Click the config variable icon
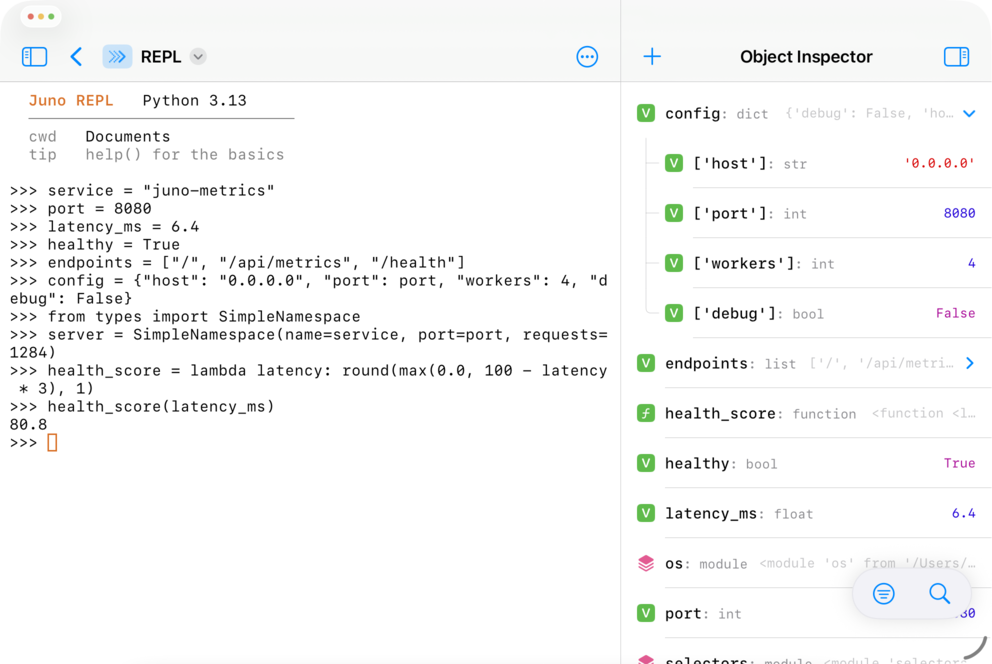The width and height of the screenshot is (992, 664). 645,114
